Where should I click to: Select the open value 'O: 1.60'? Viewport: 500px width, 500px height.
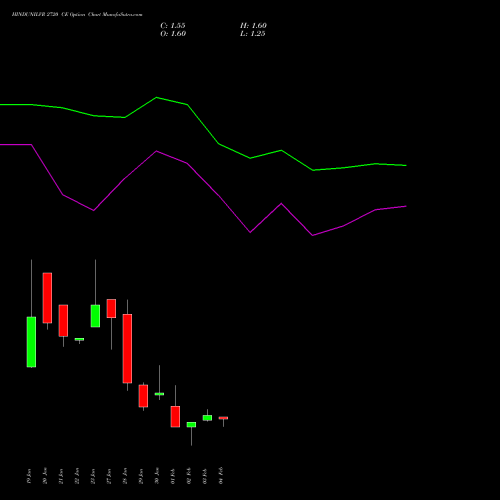[x=173, y=34]
